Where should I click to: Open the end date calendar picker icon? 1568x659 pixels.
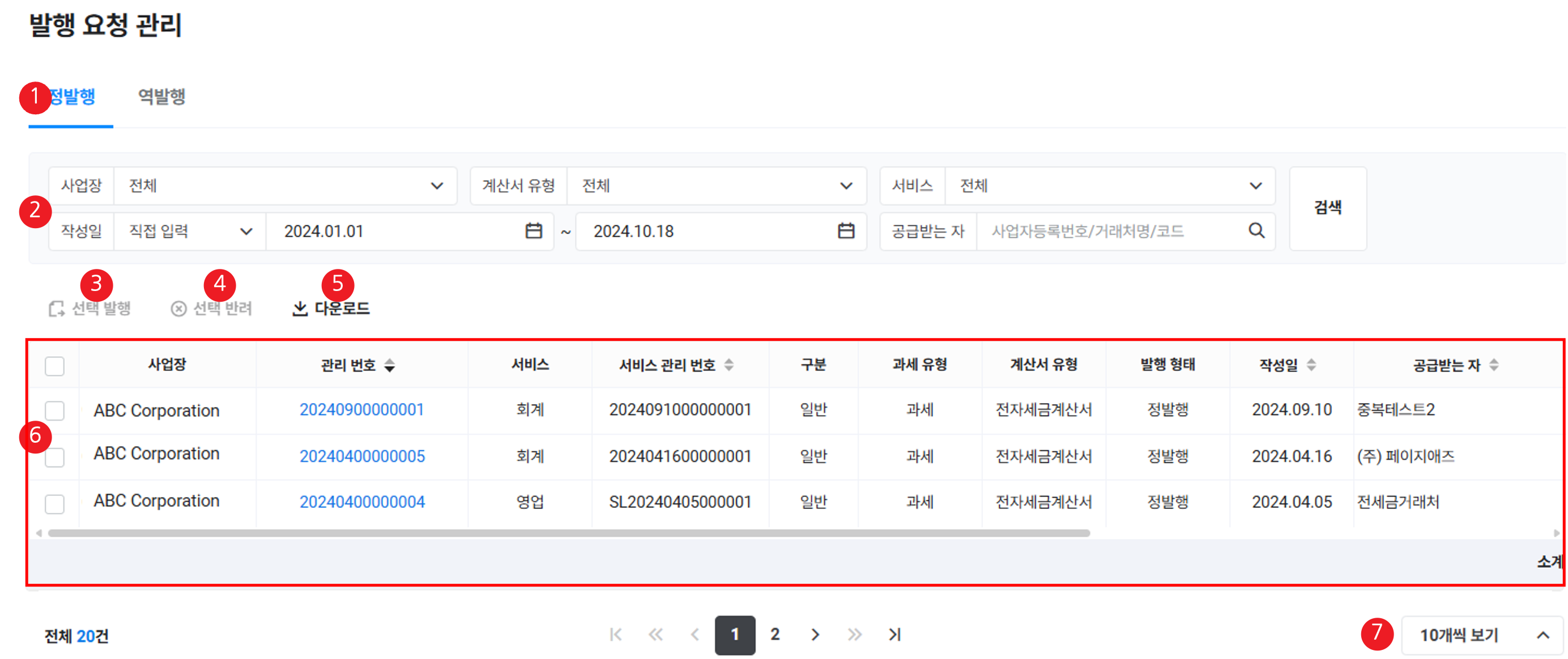pos(846,230)
